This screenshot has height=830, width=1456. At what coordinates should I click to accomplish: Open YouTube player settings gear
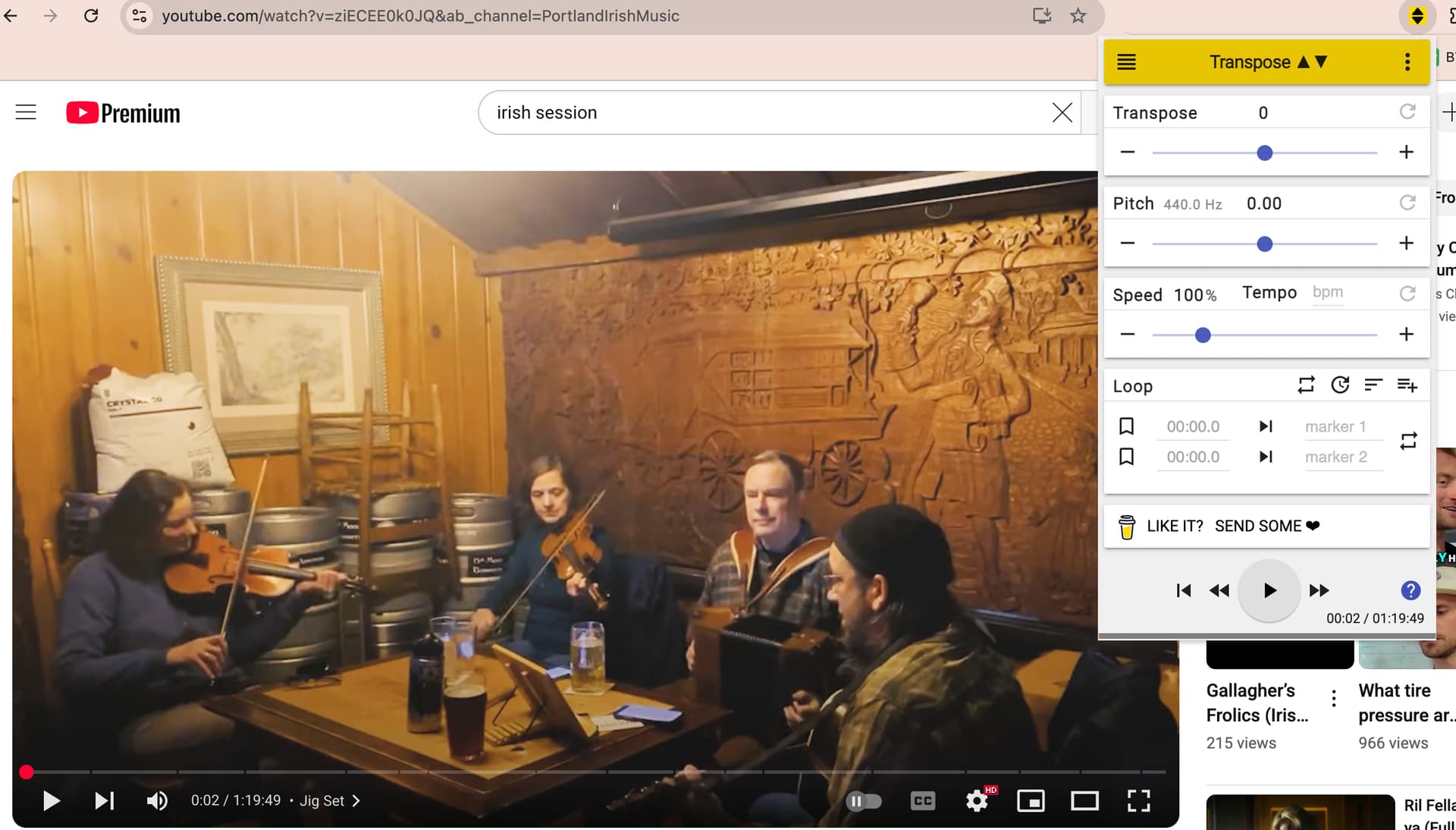click(x=977, y=801)
